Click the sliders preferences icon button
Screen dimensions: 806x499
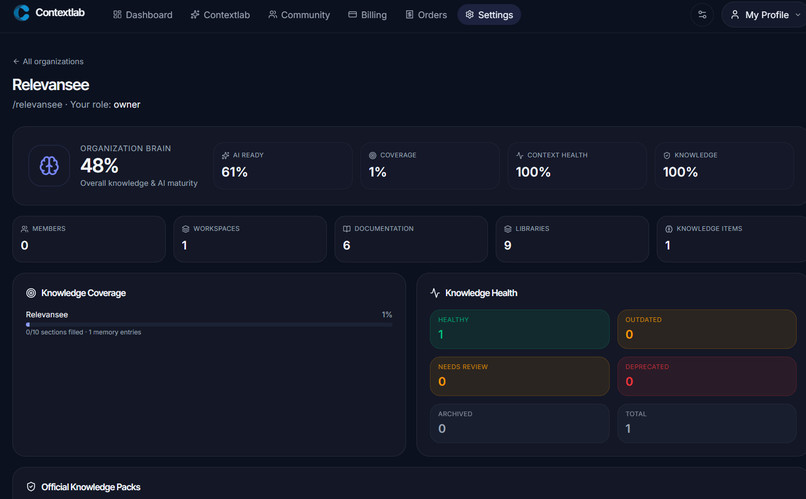pos(702,15)
